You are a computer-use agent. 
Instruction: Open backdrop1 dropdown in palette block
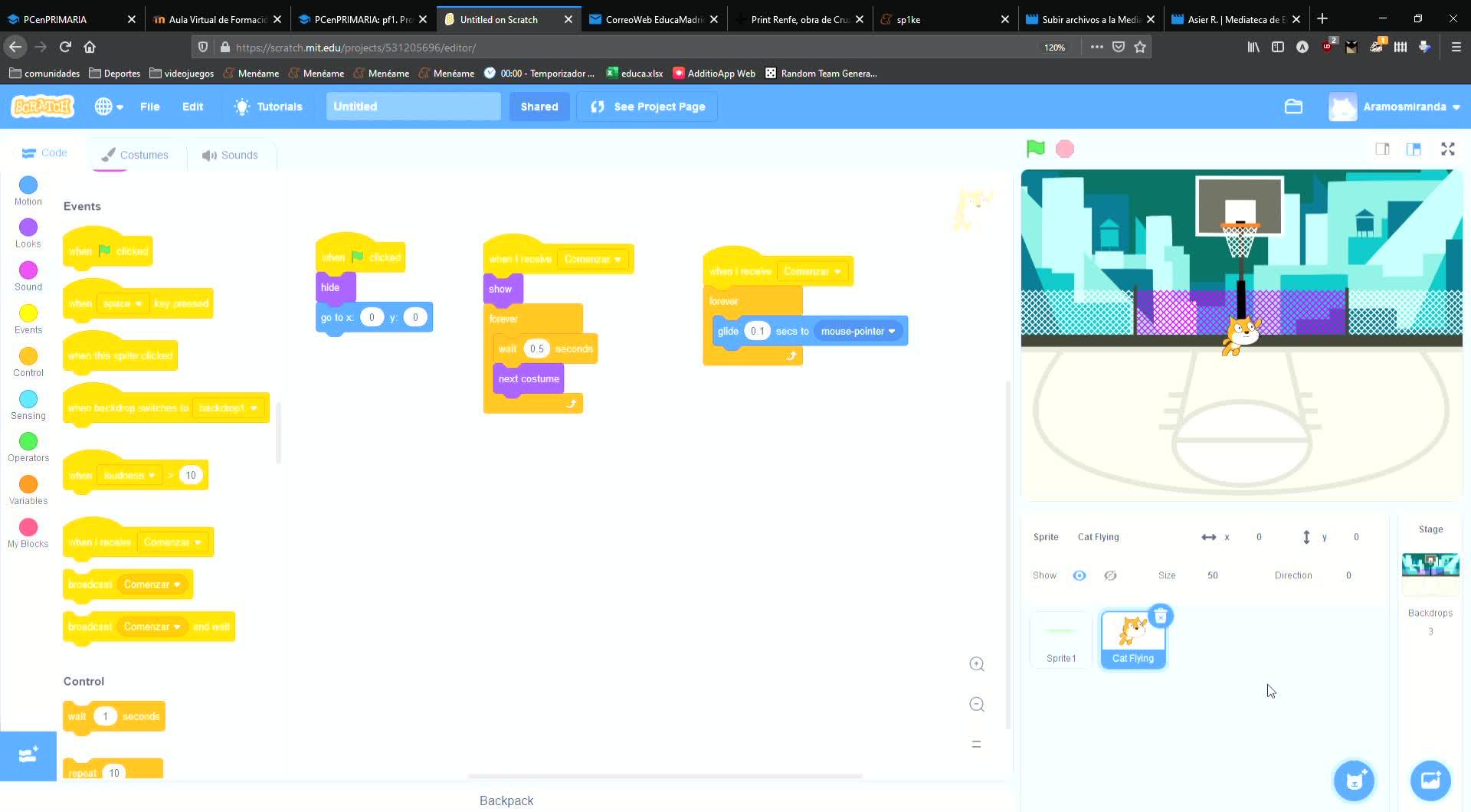click(228, 408)
